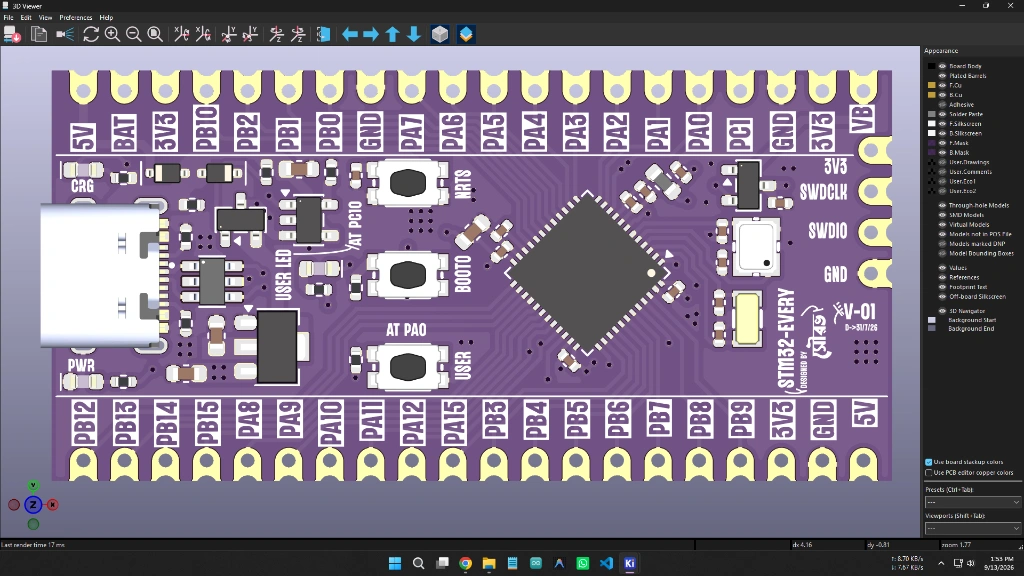This screenshot has width=1024, height=576.
Task: Copy 3D image to clipboard icon
Action: tap(39, 34)
